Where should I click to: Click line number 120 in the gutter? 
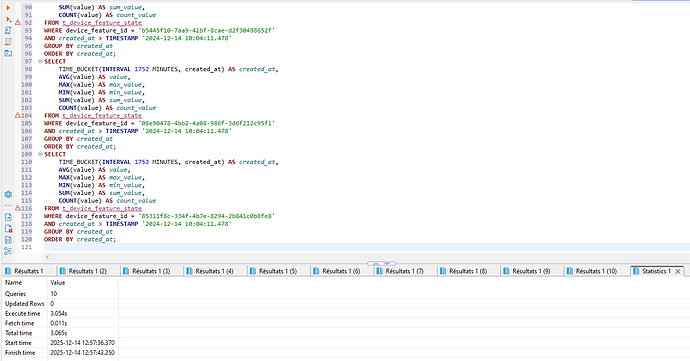tap(26, 239)
